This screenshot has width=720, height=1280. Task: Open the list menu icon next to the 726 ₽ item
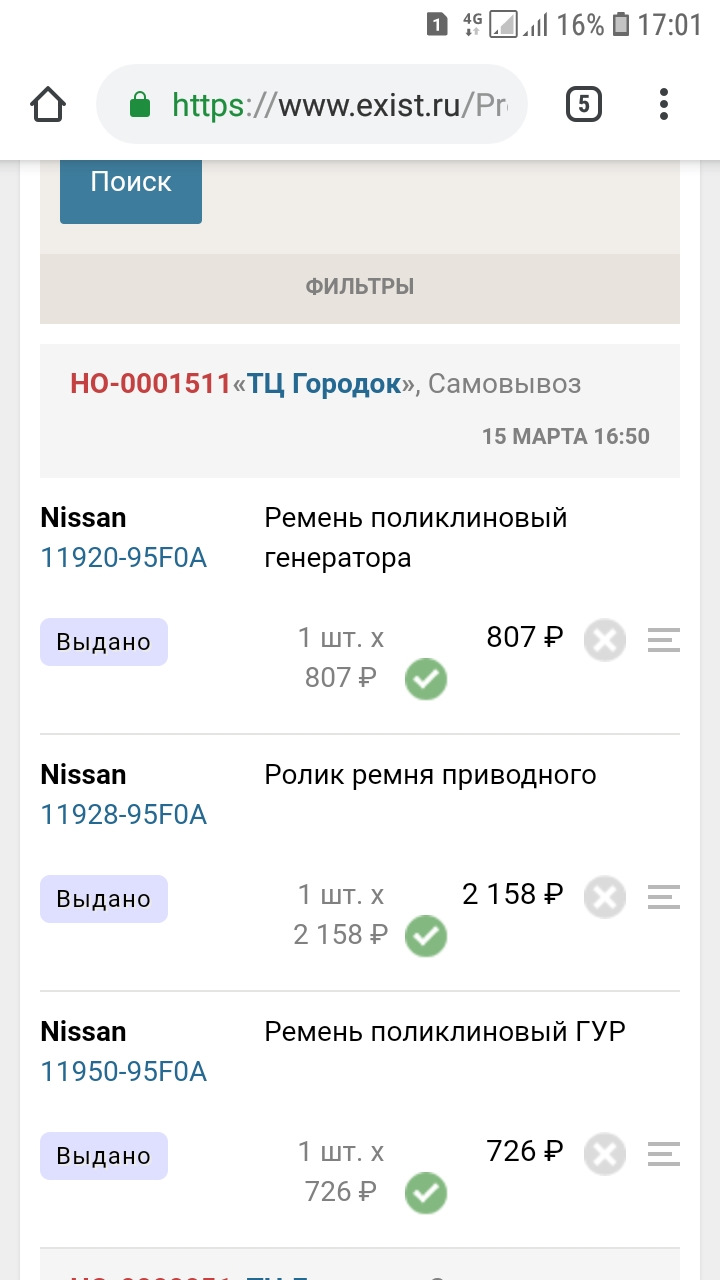[x=662, y=1154]
